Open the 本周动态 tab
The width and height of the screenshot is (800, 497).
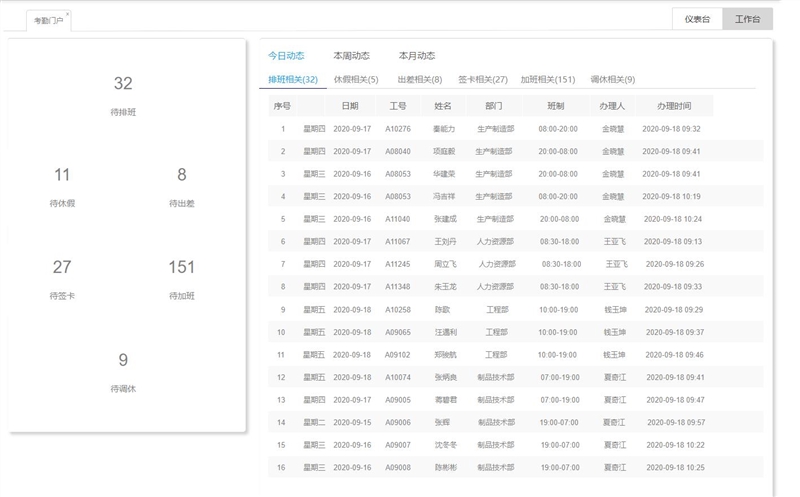[x=351, y=56]
